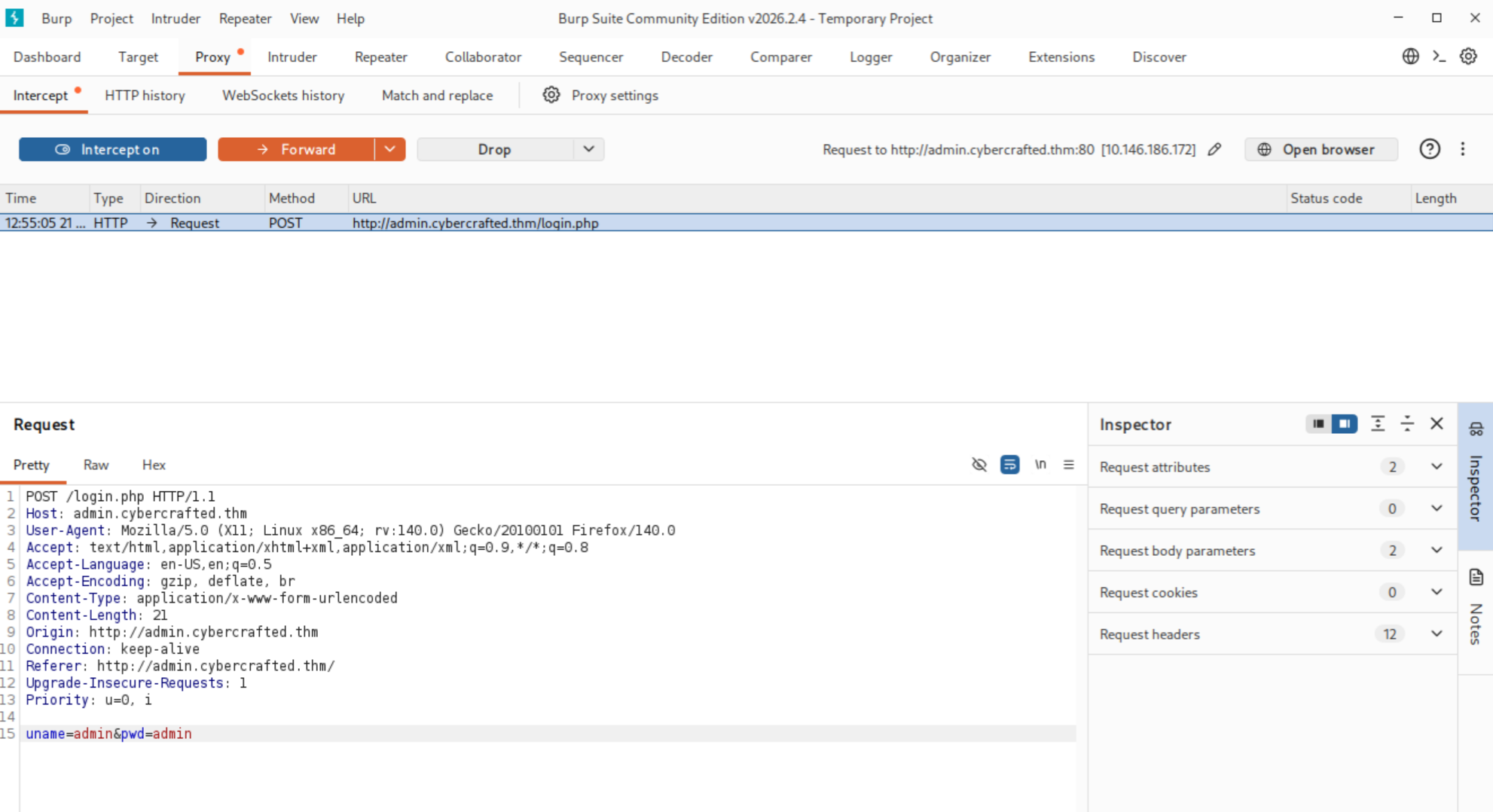Image resolution: width=1493 pixels, height=812 pixels.
Task: Switch Inspector to single-column layout icon
Action: pos(1317,424)
